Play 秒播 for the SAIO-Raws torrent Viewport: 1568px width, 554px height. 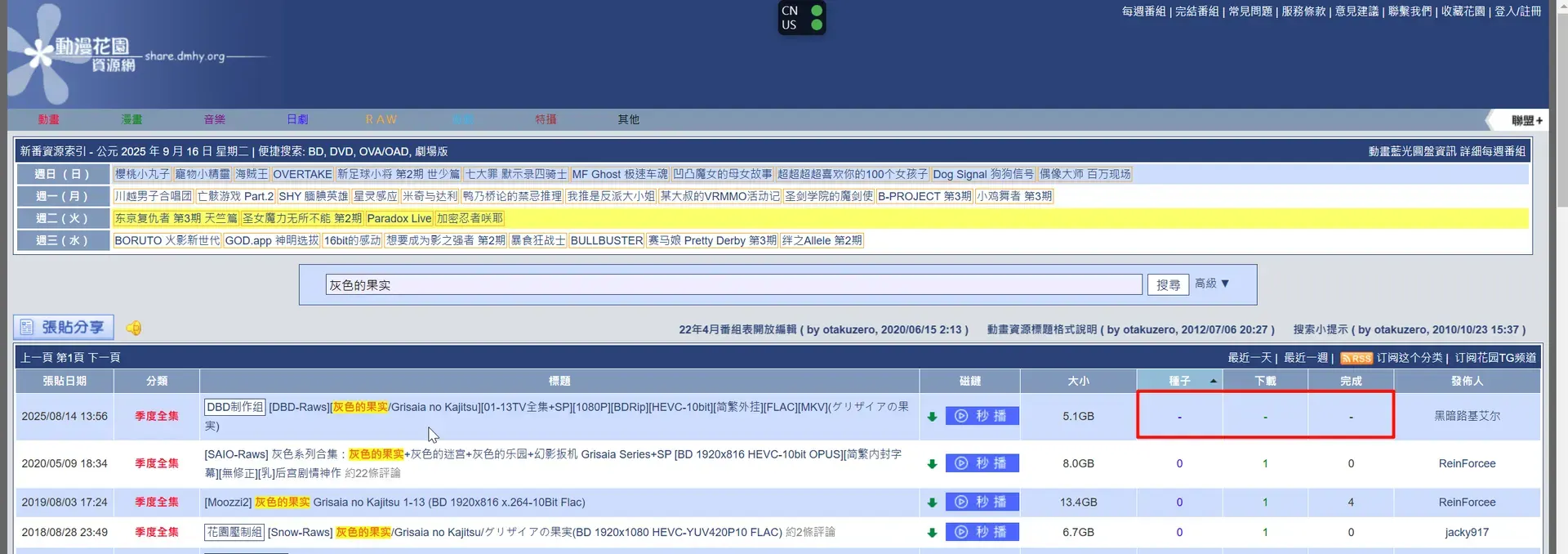coord(982,463)
